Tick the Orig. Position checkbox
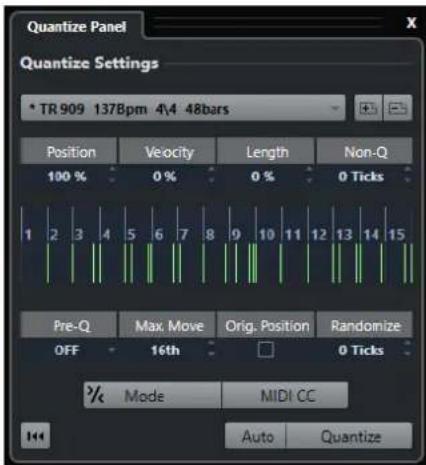 pyautogui.click(x=266, y=350)
